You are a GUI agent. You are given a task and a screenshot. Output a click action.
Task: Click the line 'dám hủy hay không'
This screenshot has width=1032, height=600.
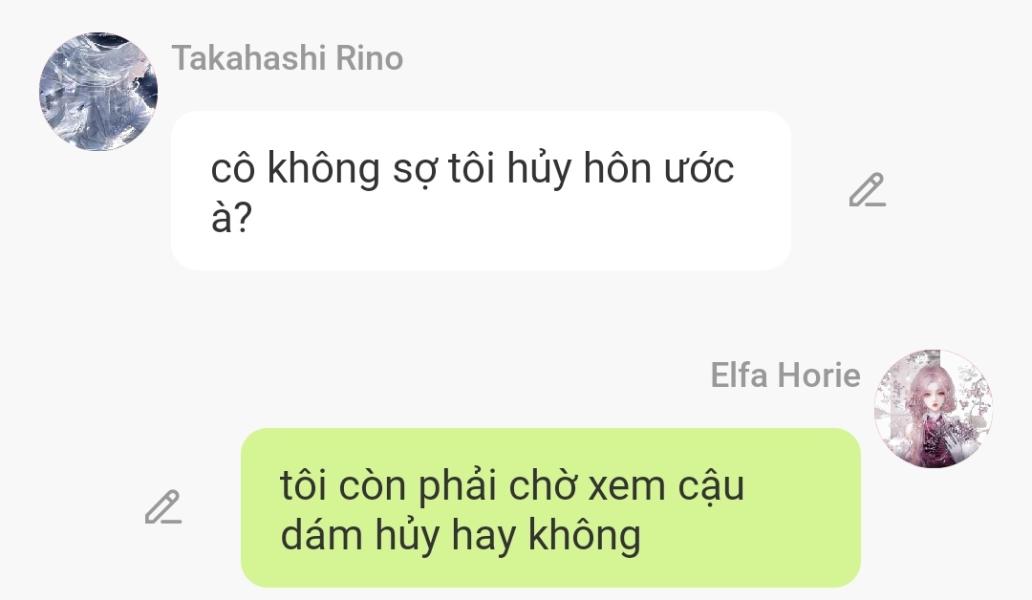pyautogui.click(x=461, y=535)
